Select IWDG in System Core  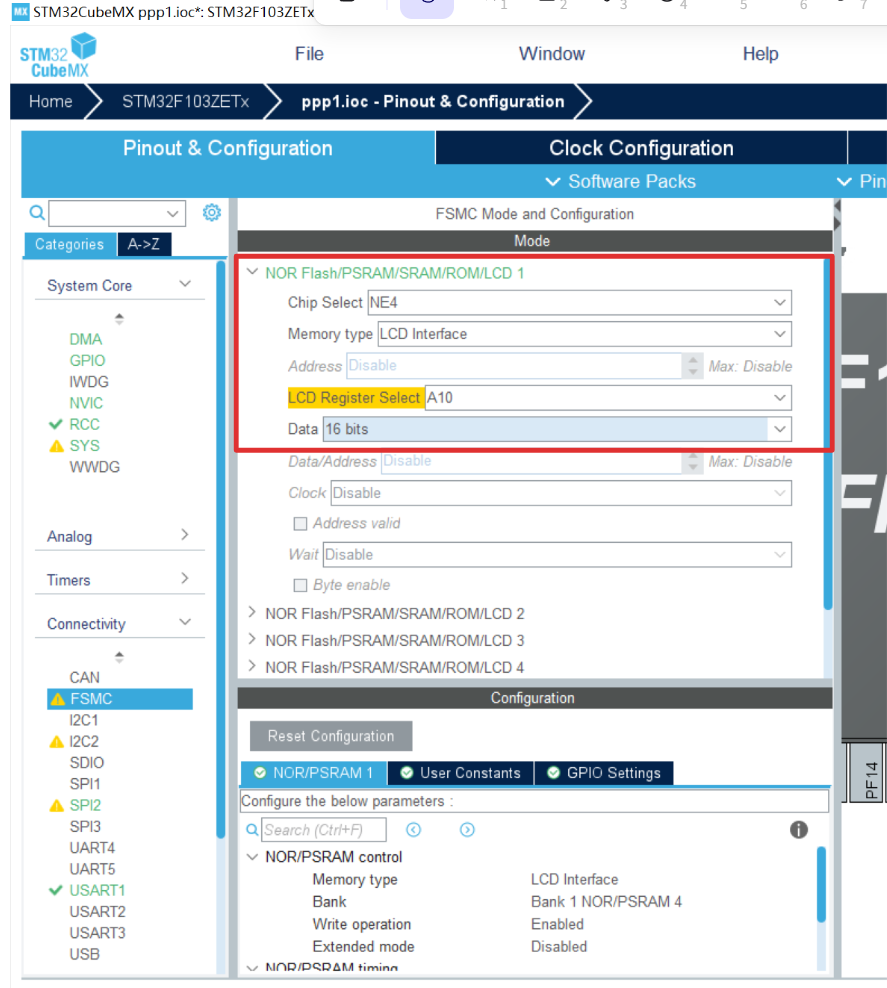[89, 382]
